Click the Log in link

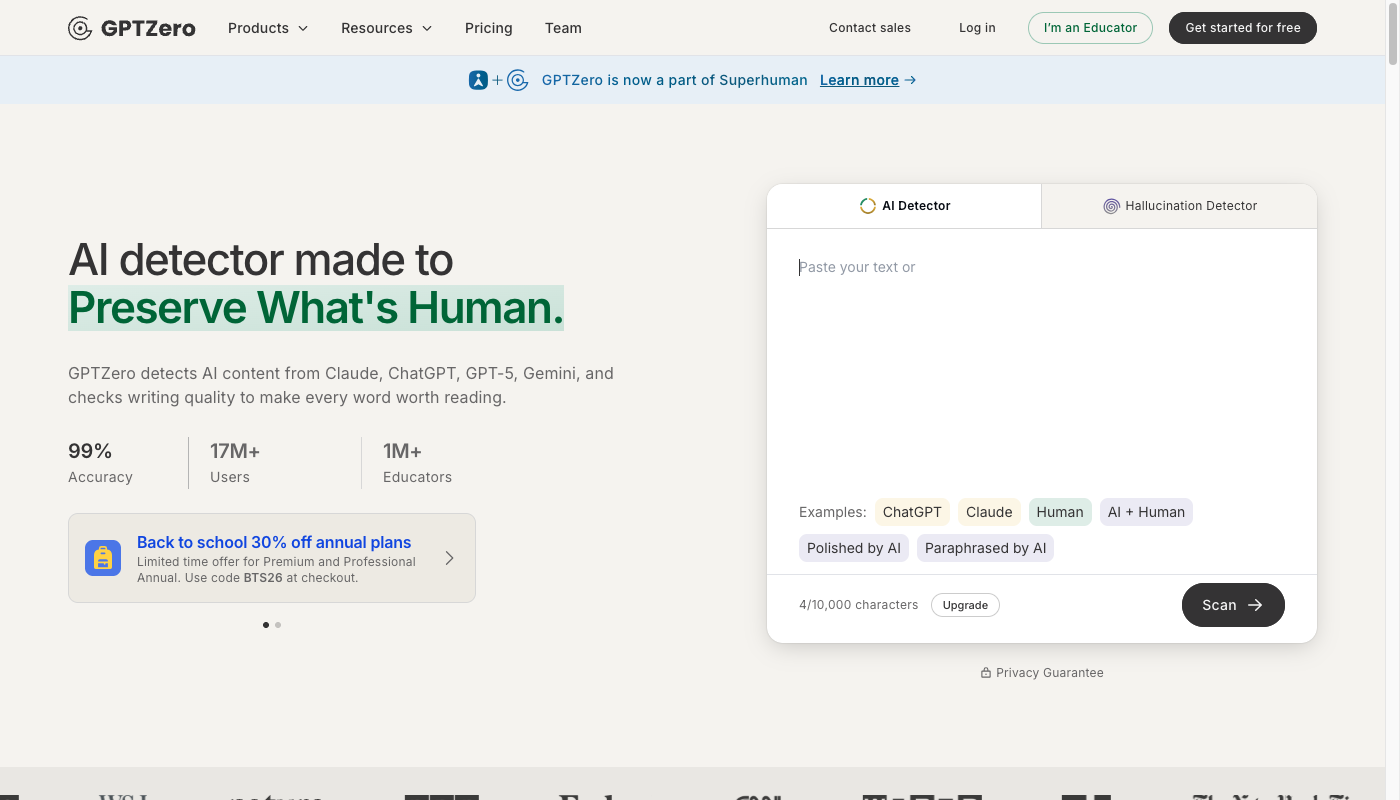pyautogui.click(x=977, y=28)
